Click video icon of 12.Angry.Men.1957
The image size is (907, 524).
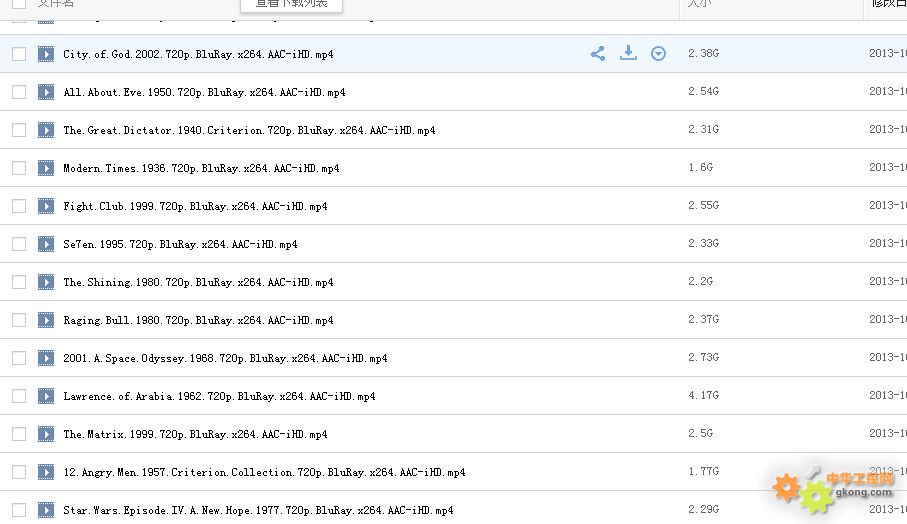[x=46, y=473]
